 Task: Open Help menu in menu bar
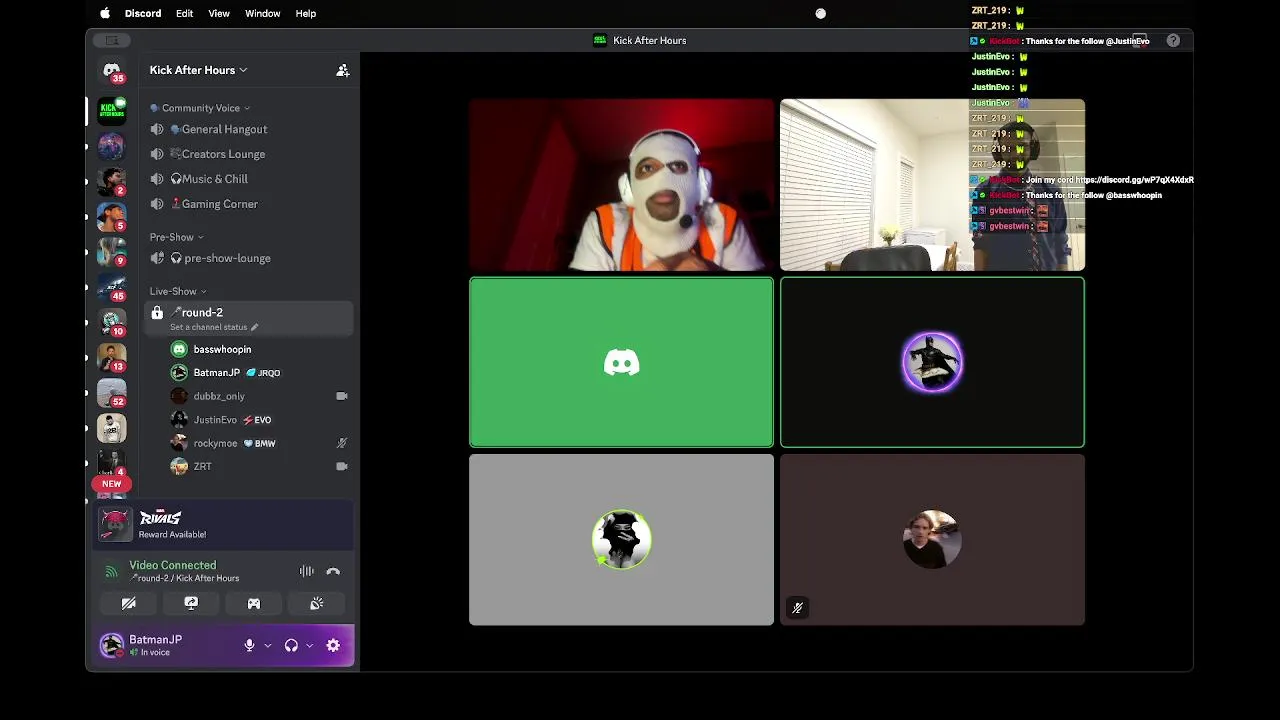pos(306,13)
